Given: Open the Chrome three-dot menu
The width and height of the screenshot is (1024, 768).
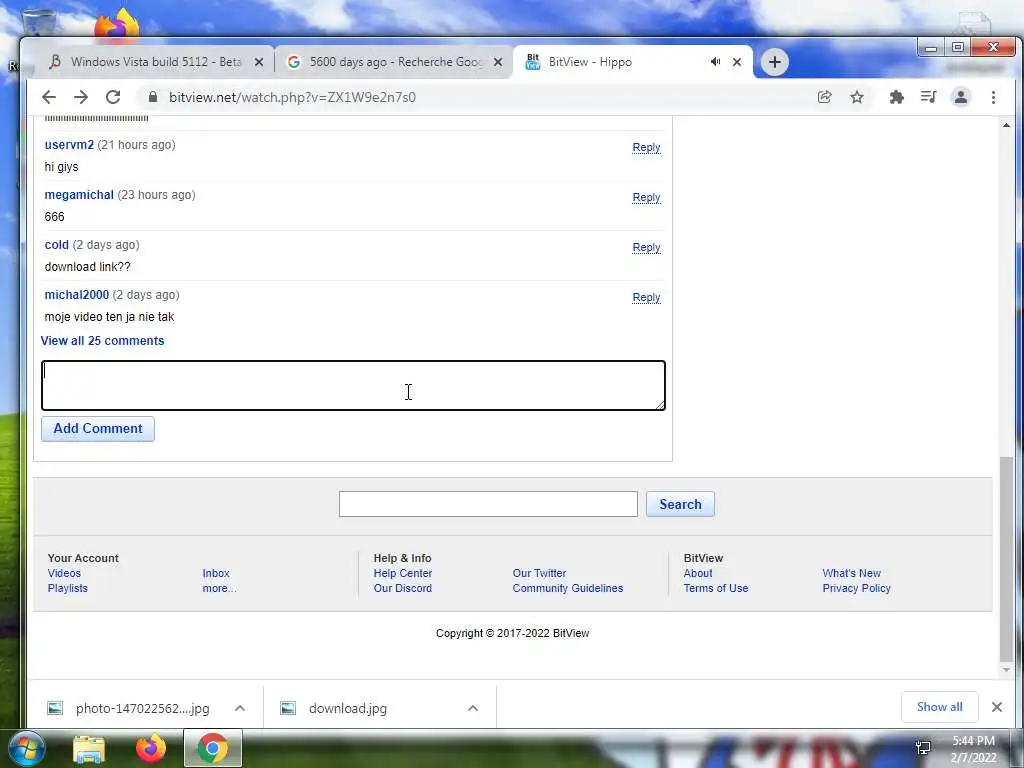Looking at the screenshot, I should 993,97.
